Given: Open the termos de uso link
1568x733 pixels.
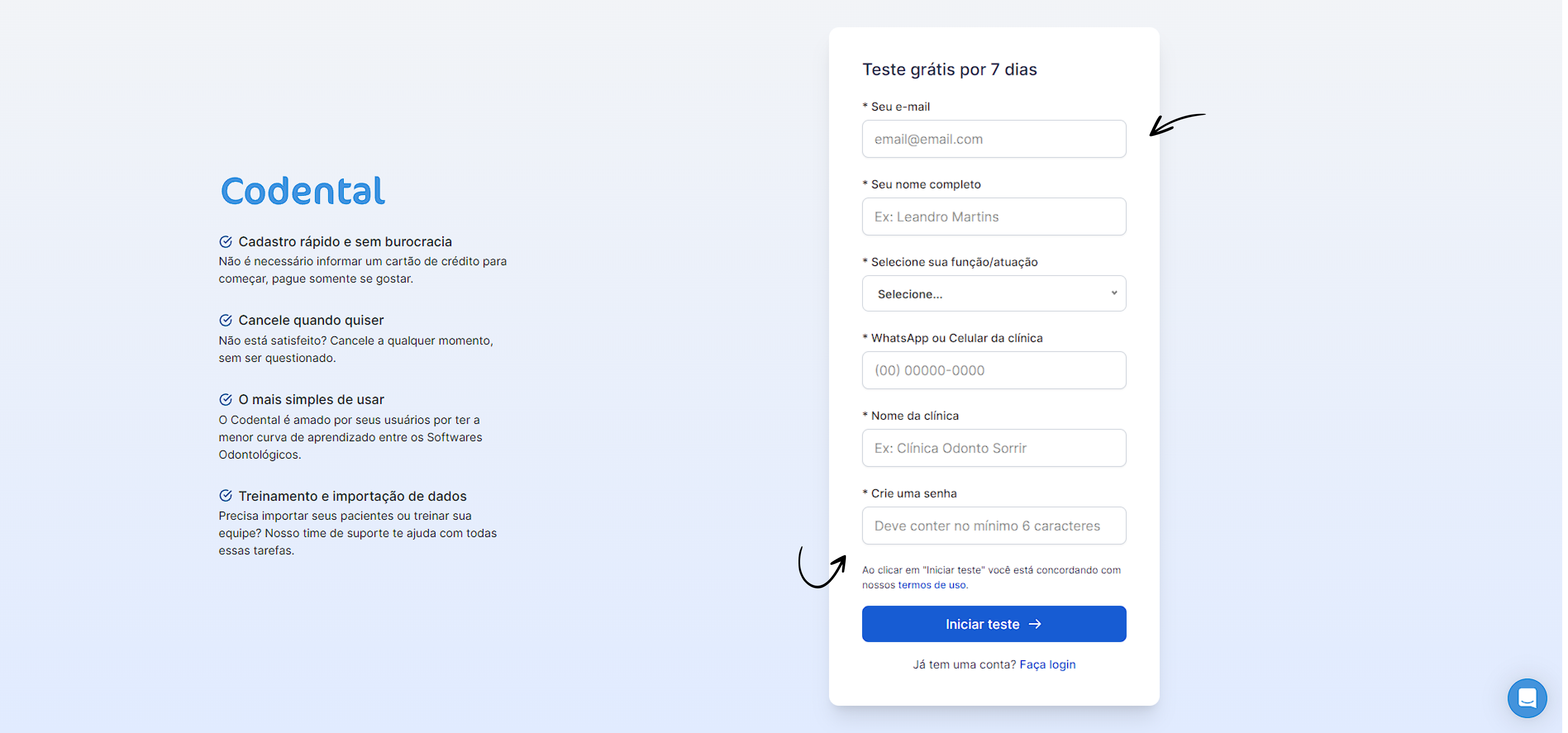Looking at the screenshot, I should 931,585.
